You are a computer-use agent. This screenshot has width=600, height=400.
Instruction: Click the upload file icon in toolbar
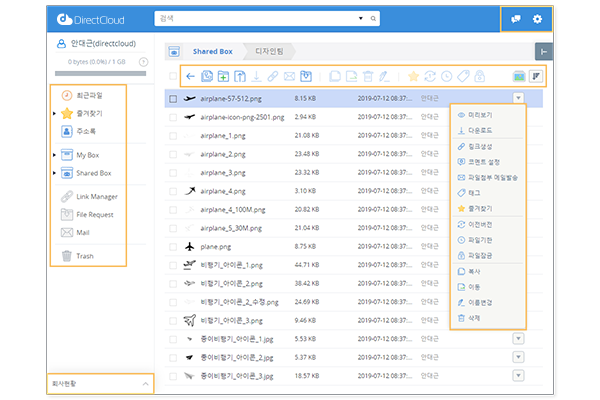pos(240,76)
